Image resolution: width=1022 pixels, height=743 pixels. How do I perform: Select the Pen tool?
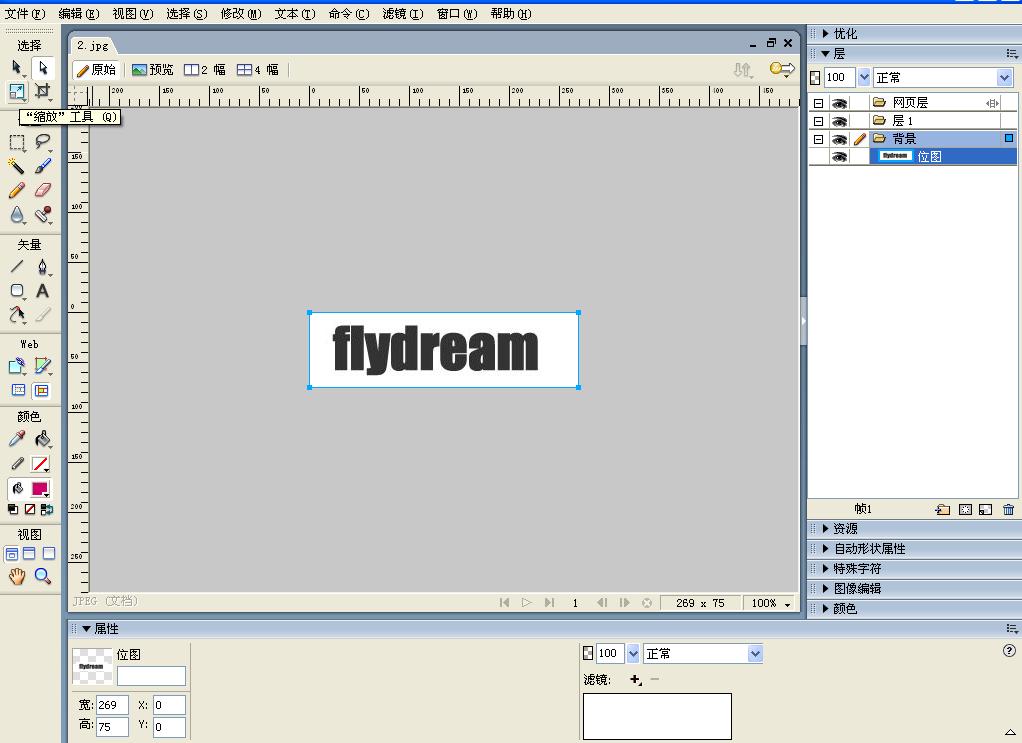(42, 267)
